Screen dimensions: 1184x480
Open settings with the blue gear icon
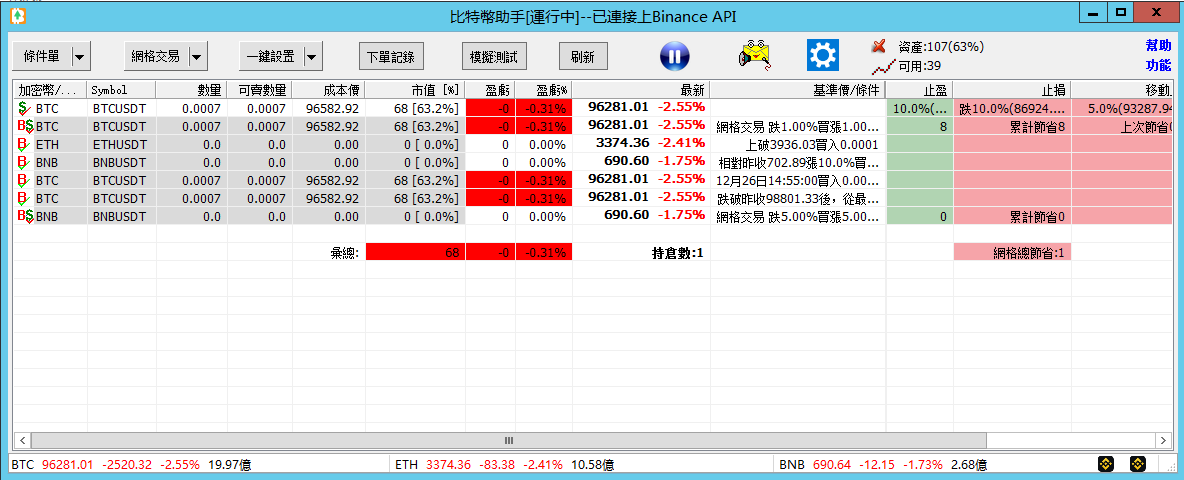(823, 55)
